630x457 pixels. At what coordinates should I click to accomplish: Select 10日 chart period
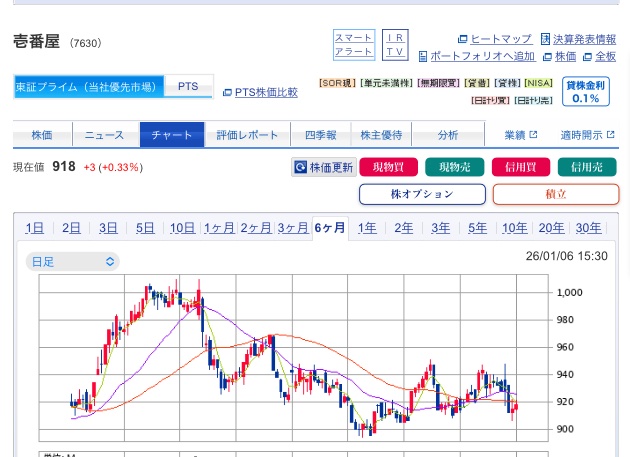click(x=182, y=228)
